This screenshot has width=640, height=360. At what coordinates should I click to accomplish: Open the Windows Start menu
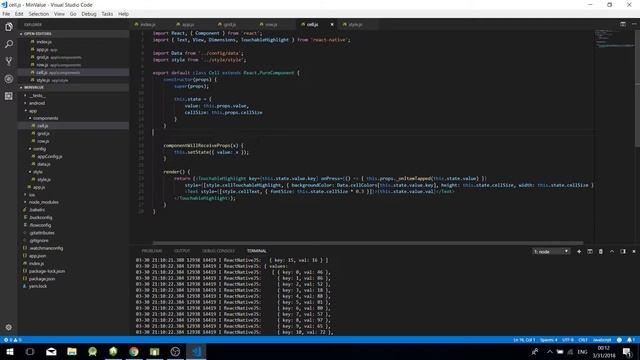pyautogui.click(x=9, y=351)
